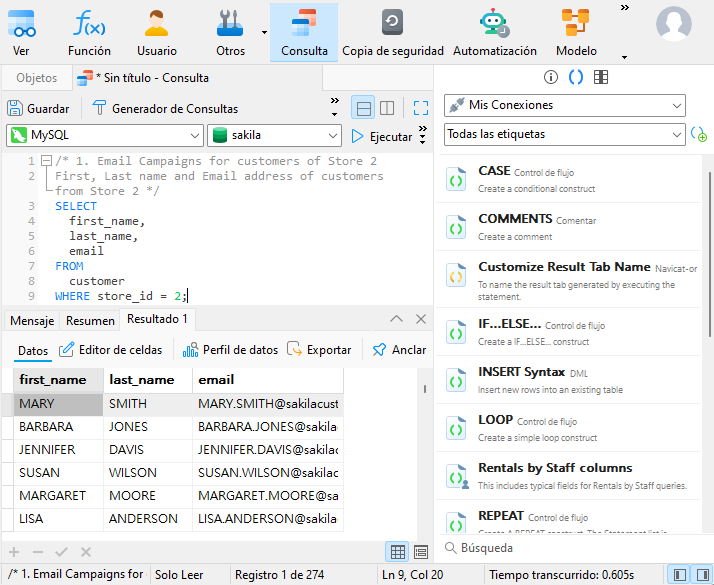
Task: Click Exportar results
Action: point(319,350)
